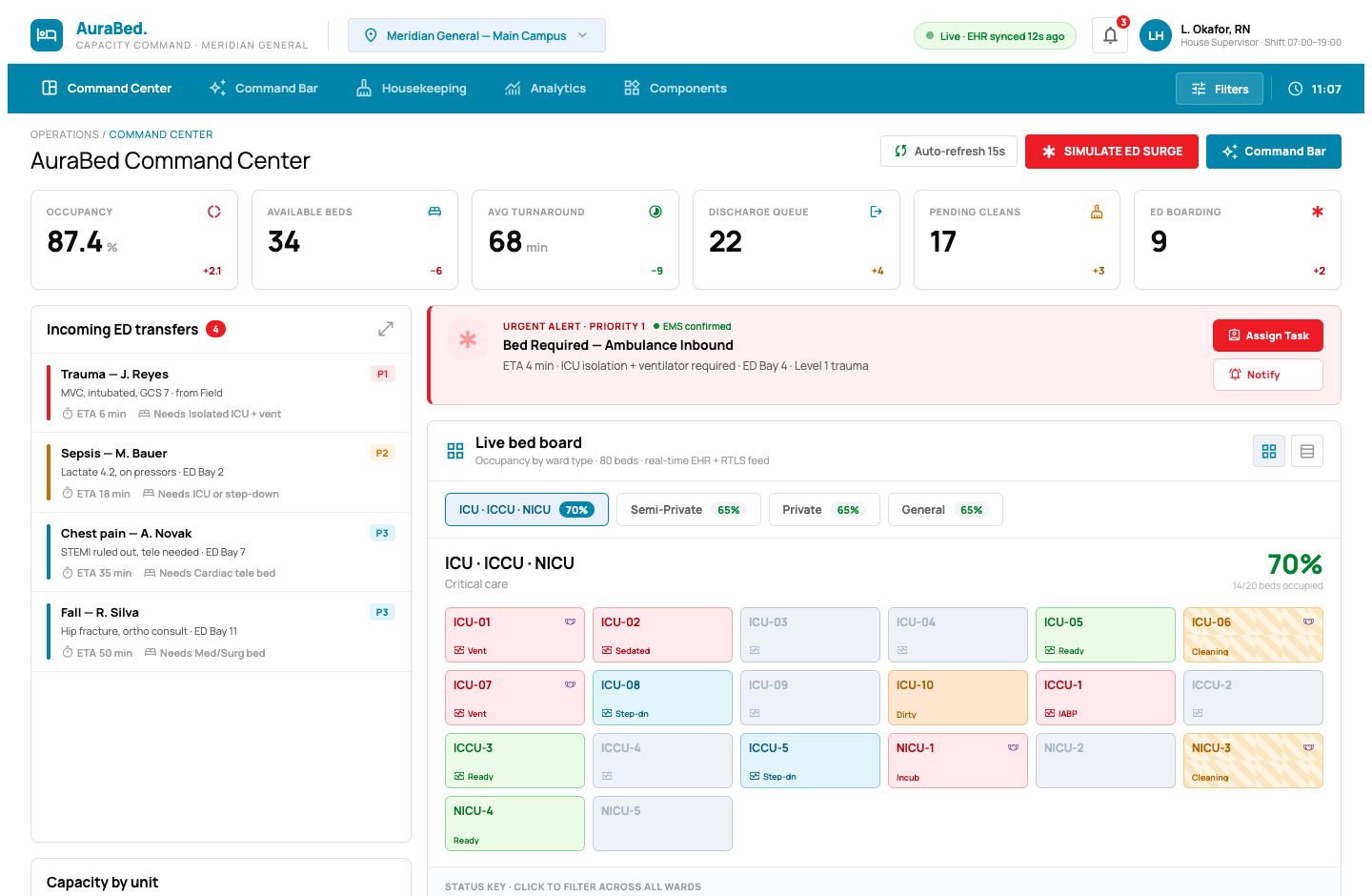This screenshot has width=1372, height=896.
Task: Open the Filters panel
Action: point(1220,89)
